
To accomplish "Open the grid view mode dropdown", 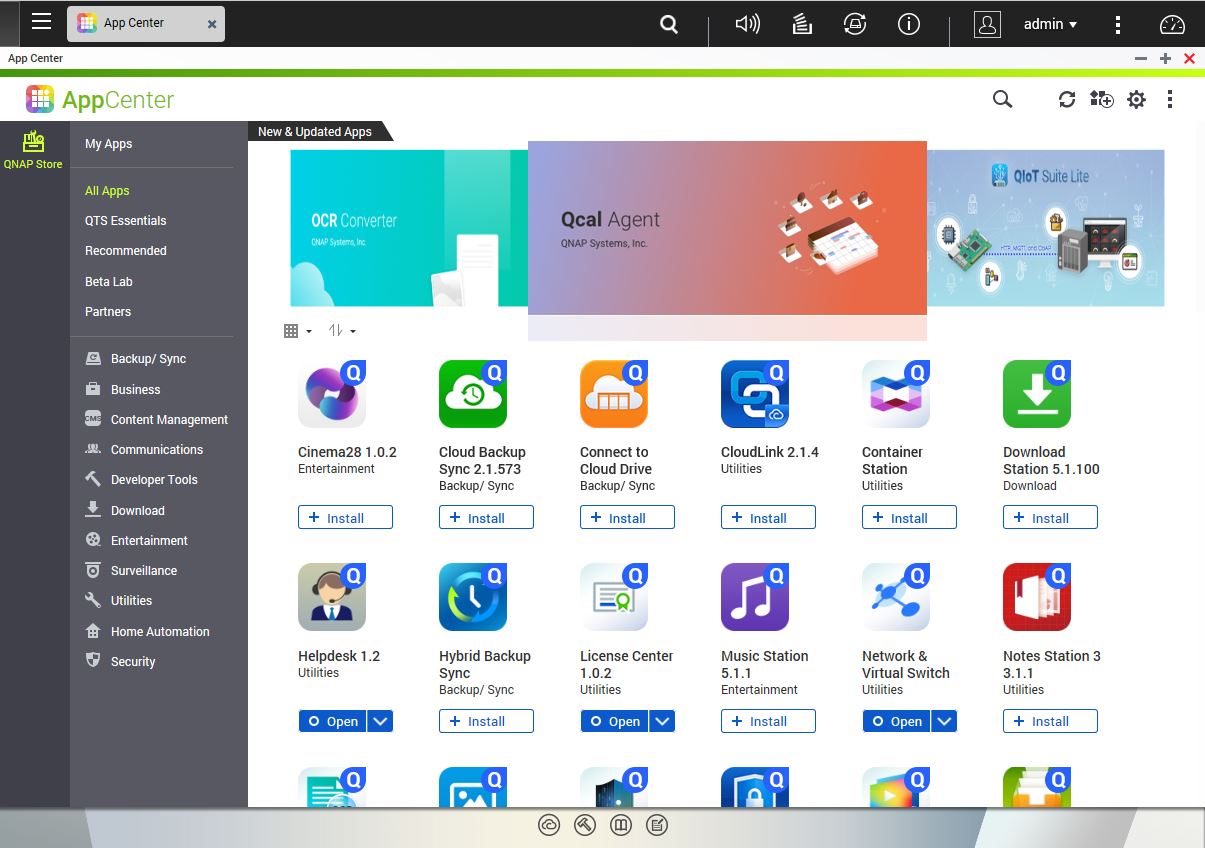I will tap(298, 331).
